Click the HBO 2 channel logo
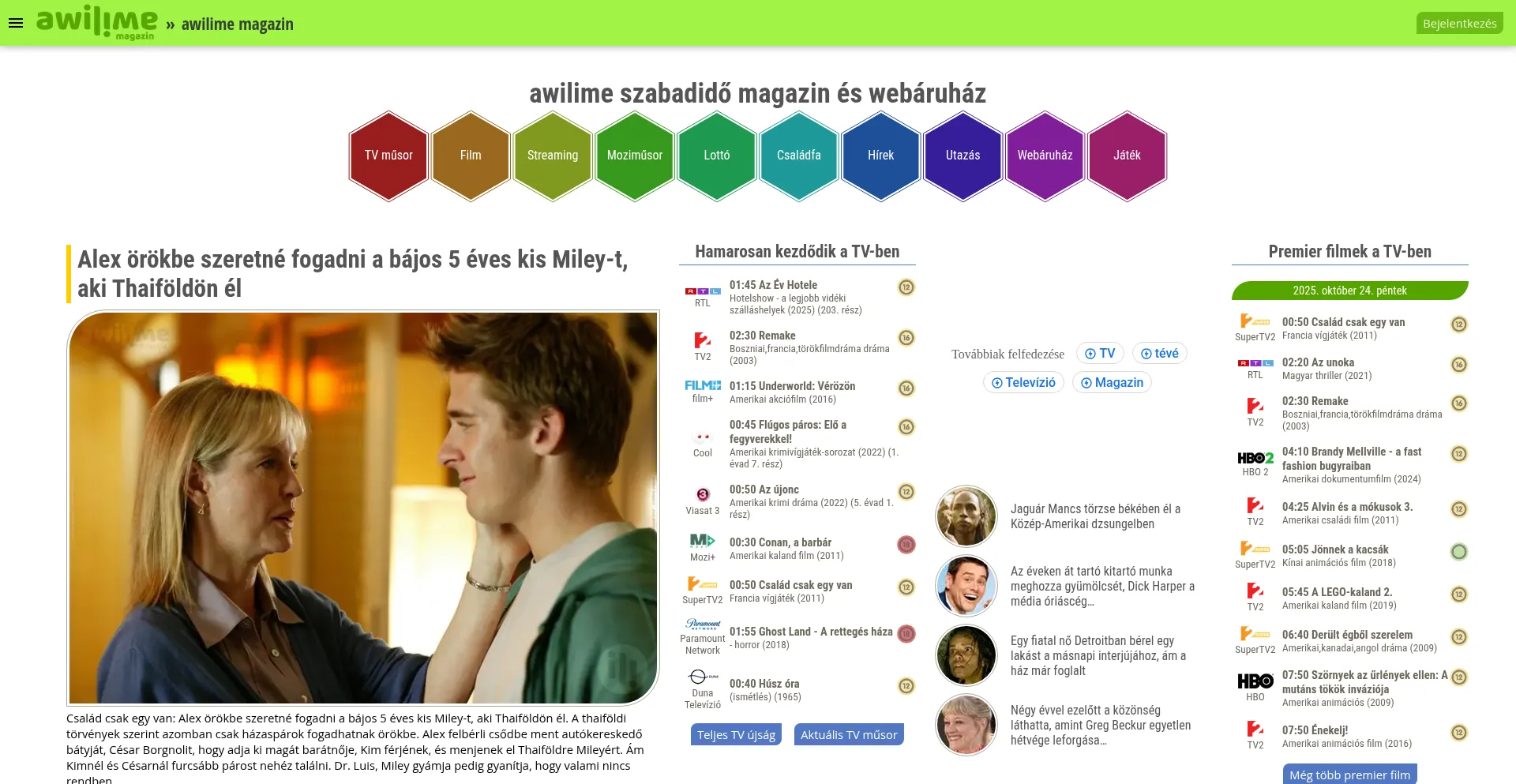 coord(1255,458)
